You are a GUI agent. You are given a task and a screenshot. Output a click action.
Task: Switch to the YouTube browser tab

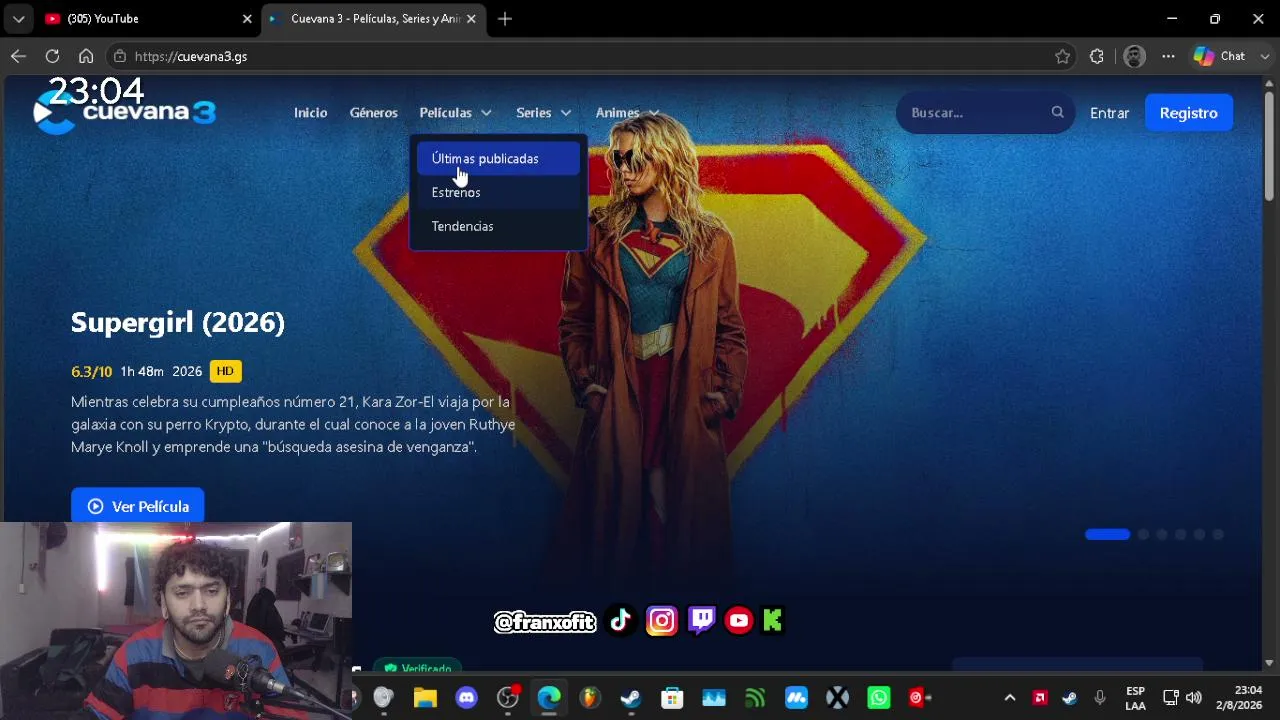(x=148, y=18)
